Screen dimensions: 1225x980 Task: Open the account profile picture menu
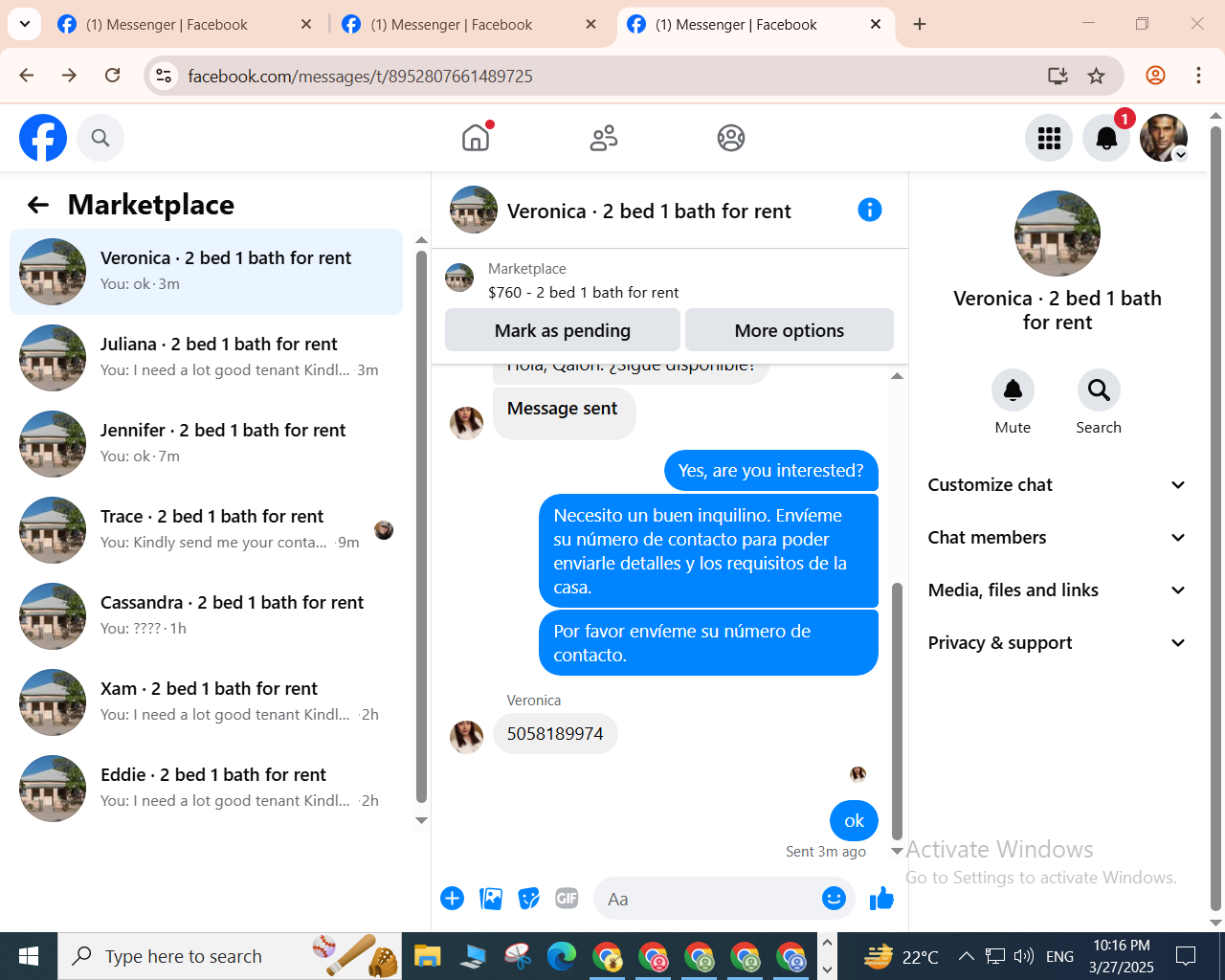(1164, 138)
